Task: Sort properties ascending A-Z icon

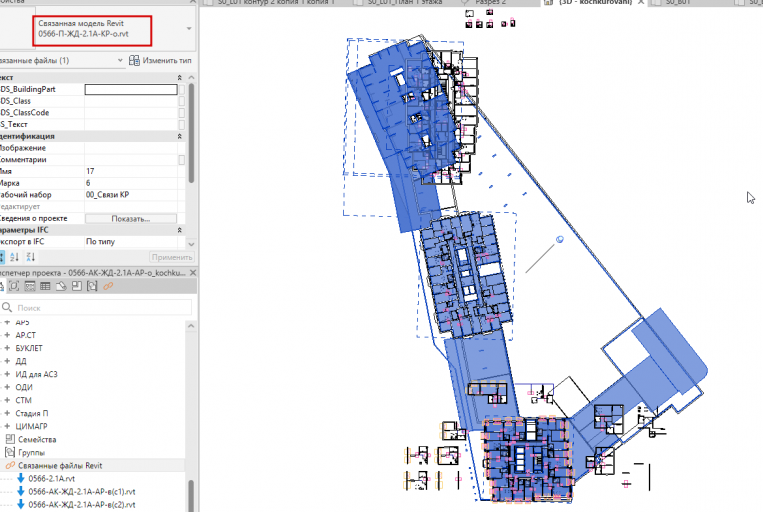Action: click(x=15, y=257)
